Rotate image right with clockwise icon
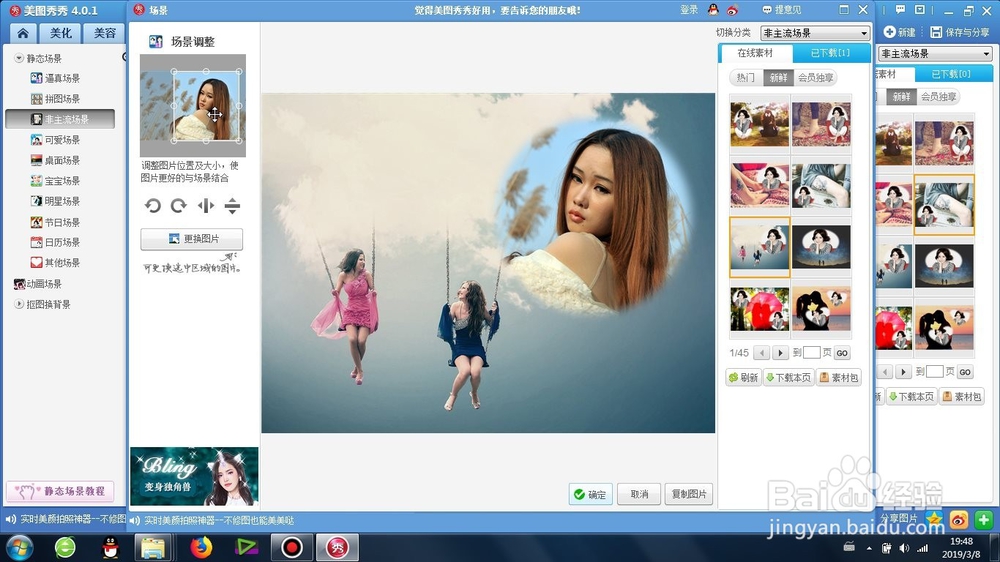 pos(179,205)
